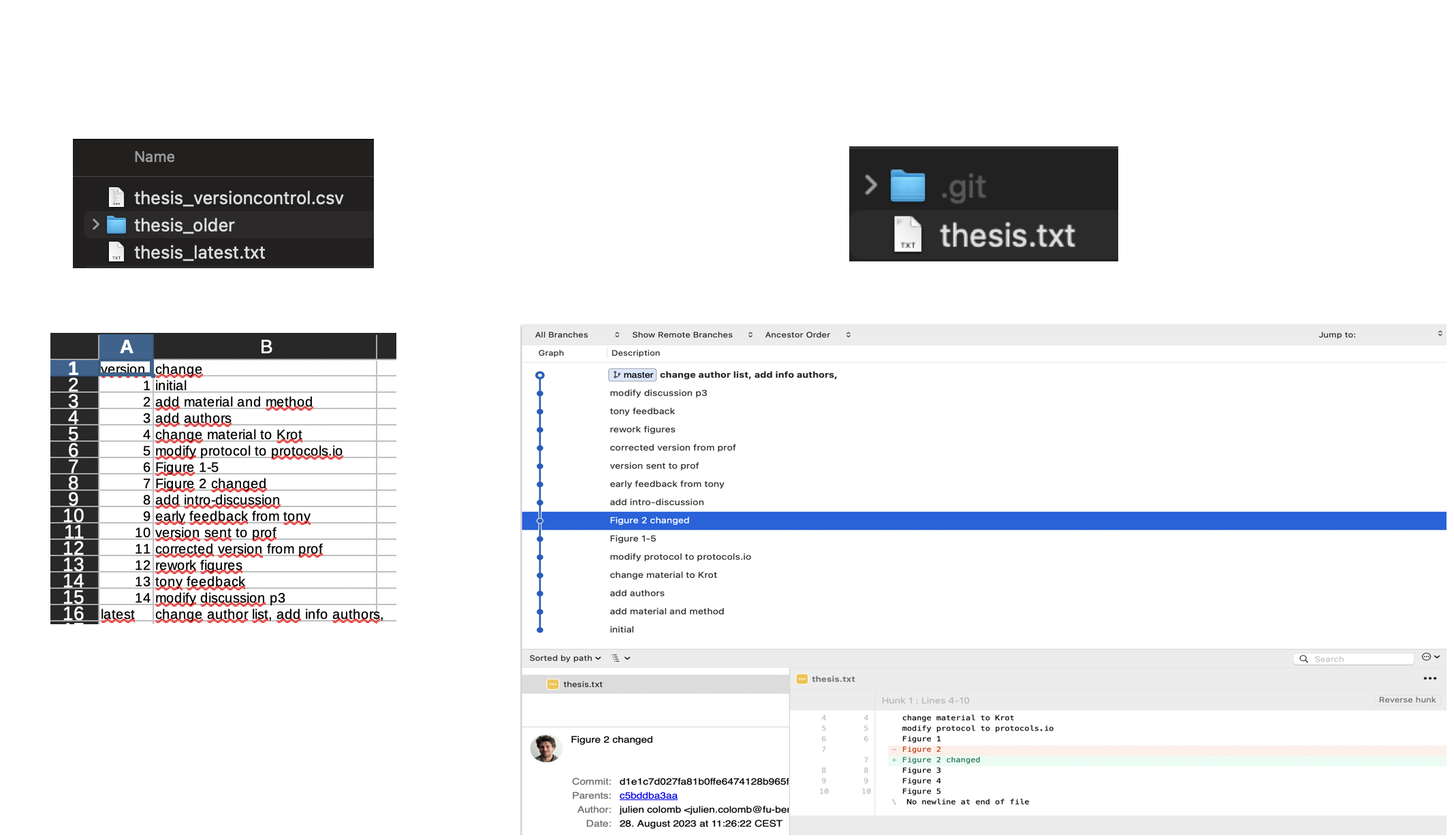Select the 'Description' column tab header
This screenshot has height=840, width=1454.
tap(635, 352)
